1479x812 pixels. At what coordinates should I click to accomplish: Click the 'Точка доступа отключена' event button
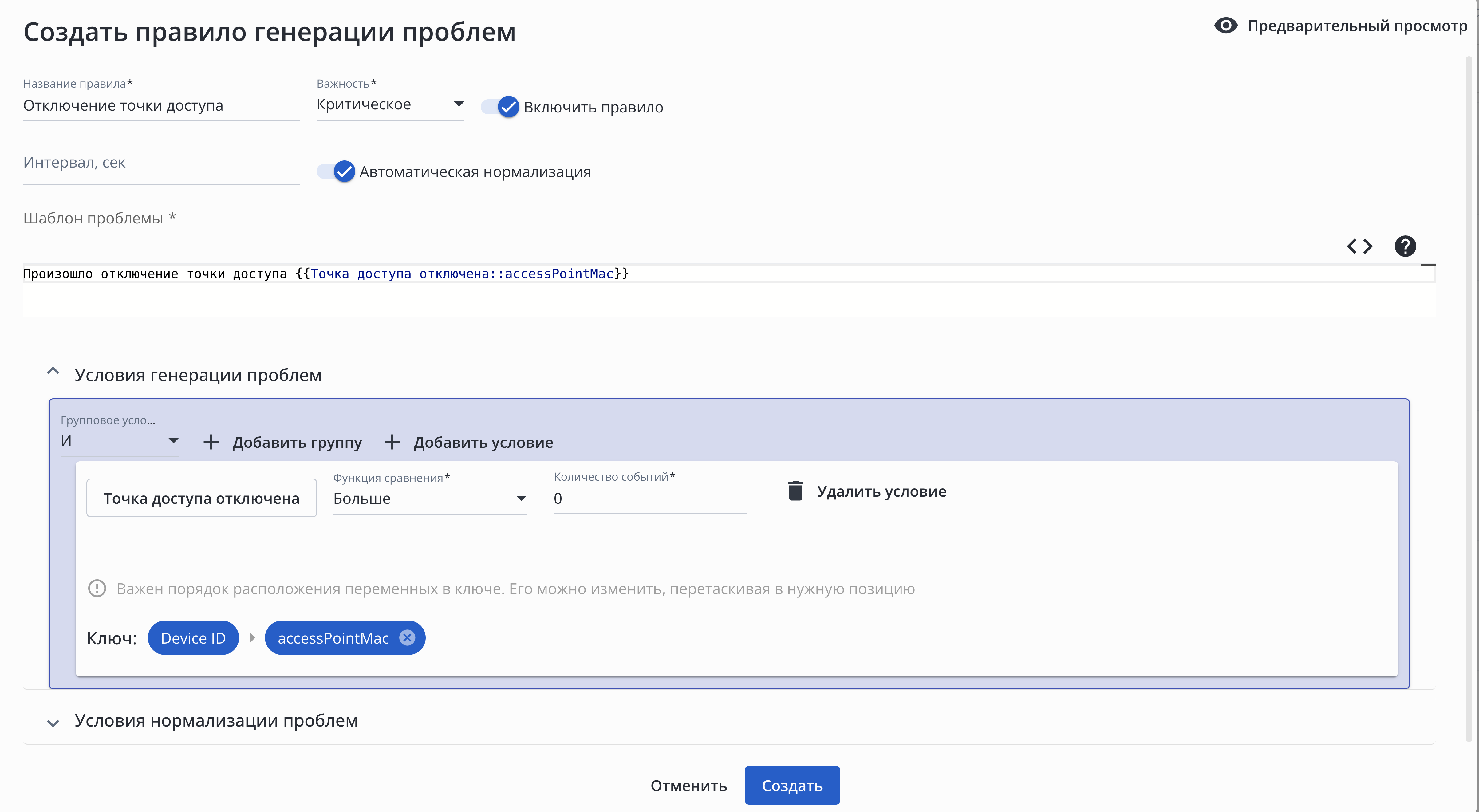pyautogui.click(x=202, y=498)
